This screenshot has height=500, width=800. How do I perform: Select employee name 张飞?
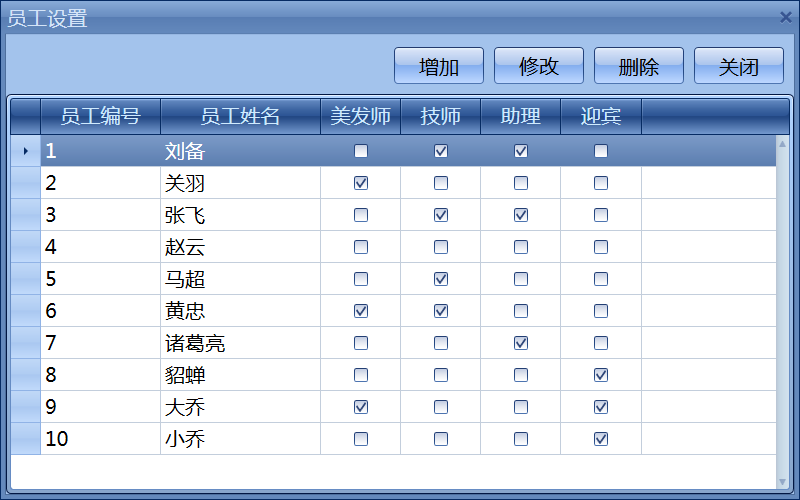[x=185, y=215]
